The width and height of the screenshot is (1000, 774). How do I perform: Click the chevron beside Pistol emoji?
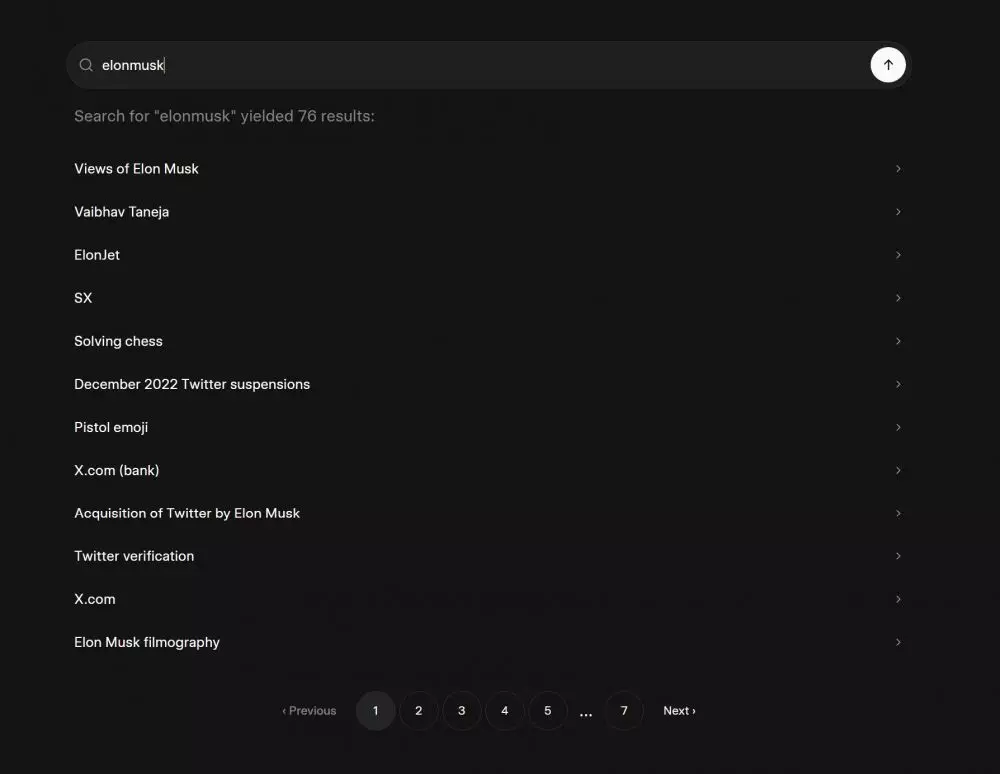(x=898, y=427)
